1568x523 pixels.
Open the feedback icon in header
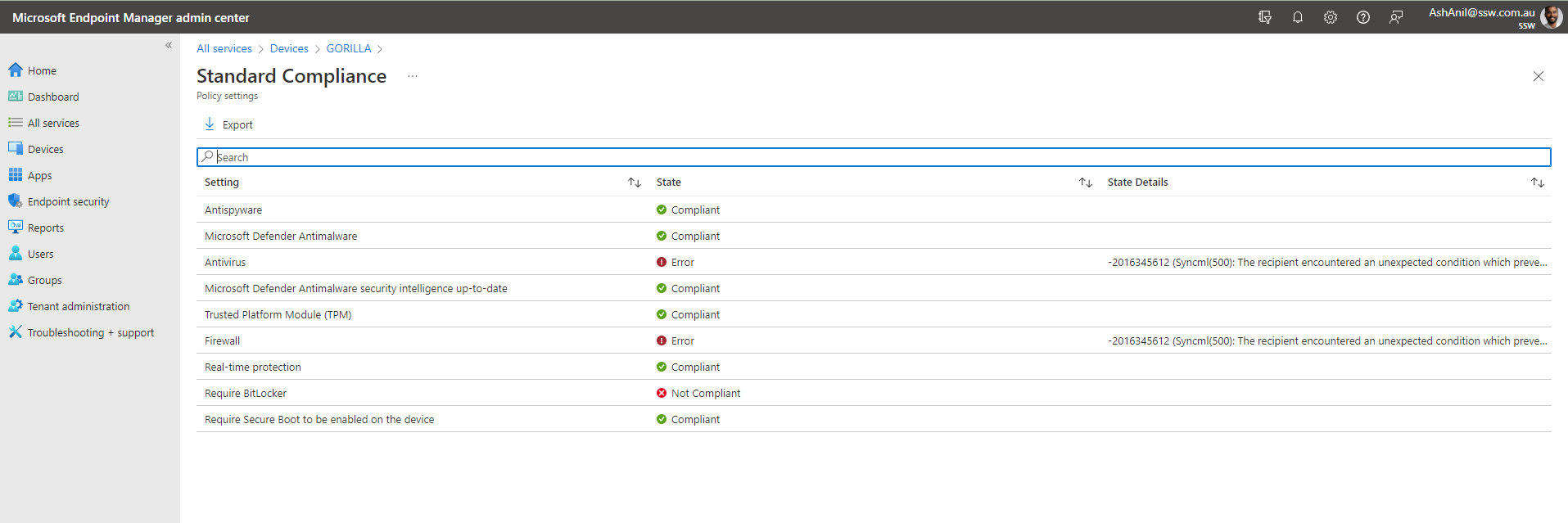1396,17
